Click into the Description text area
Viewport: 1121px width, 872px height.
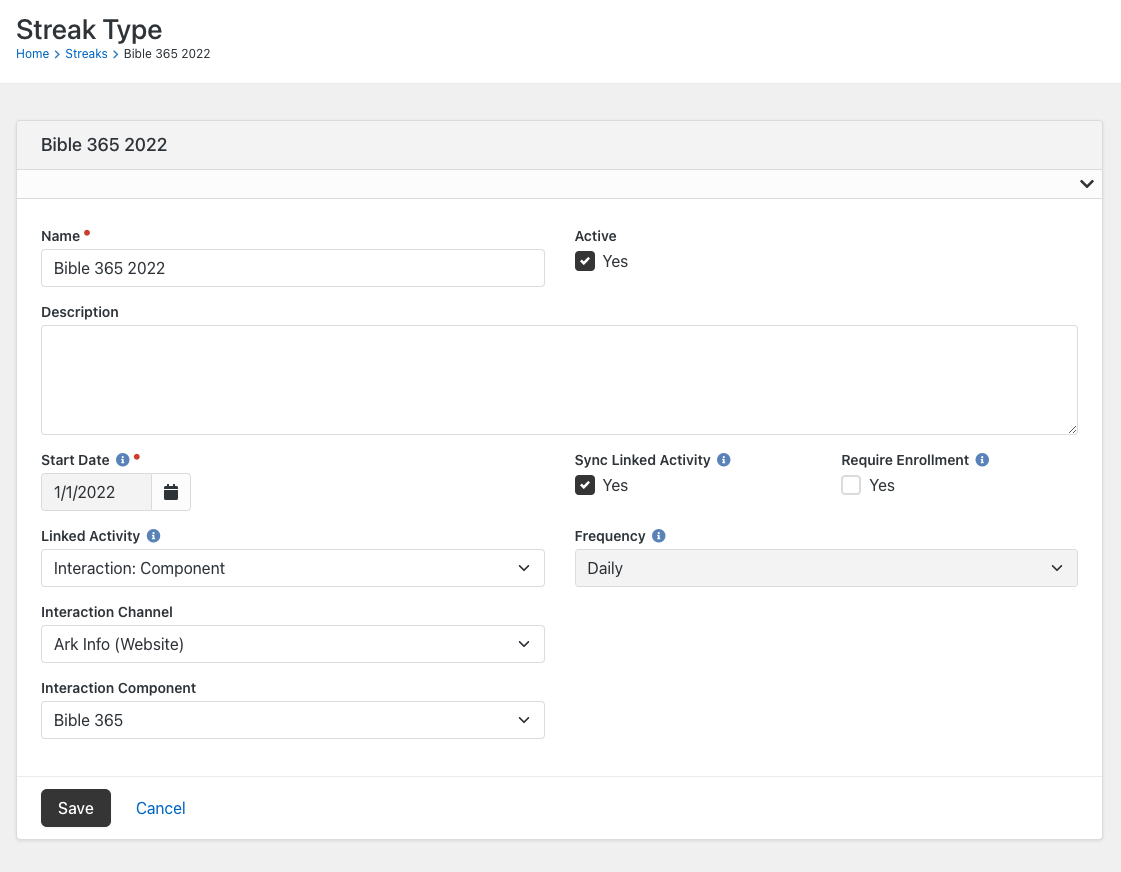(559, 380)
